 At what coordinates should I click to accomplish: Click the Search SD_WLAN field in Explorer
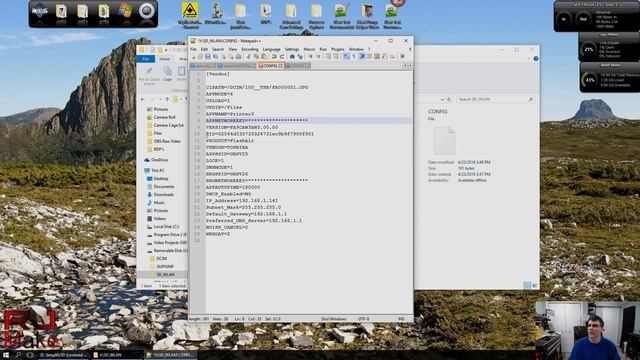tap(495, 99)
